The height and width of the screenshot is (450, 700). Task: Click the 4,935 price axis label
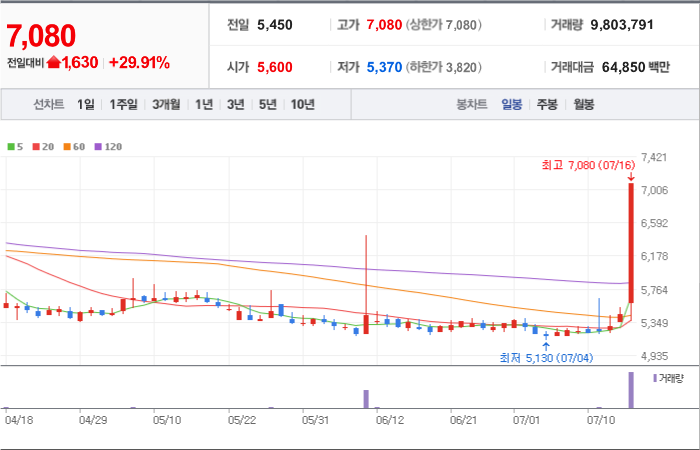654,356
